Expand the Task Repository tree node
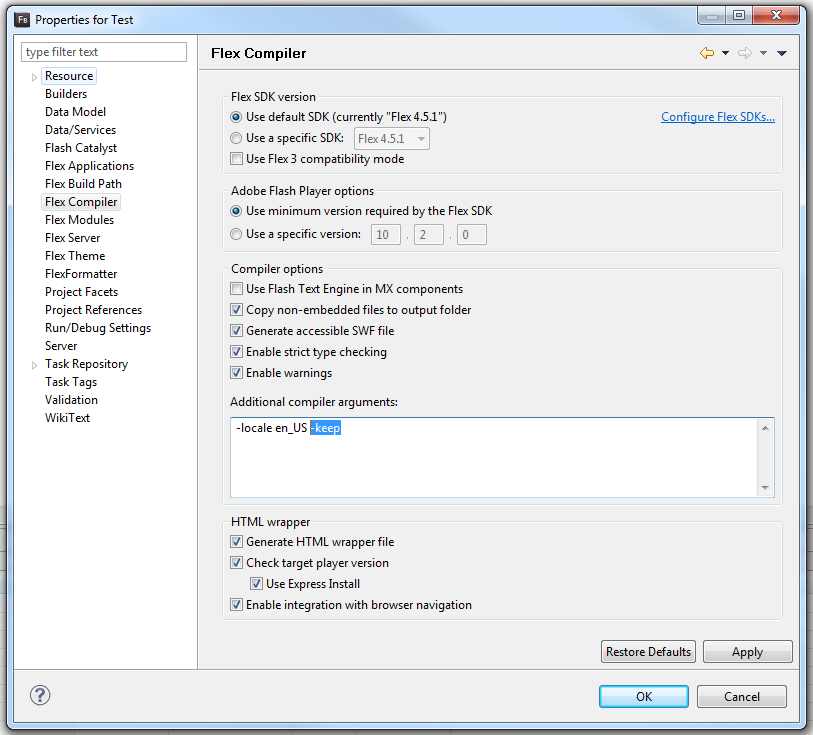 [34, 365]
